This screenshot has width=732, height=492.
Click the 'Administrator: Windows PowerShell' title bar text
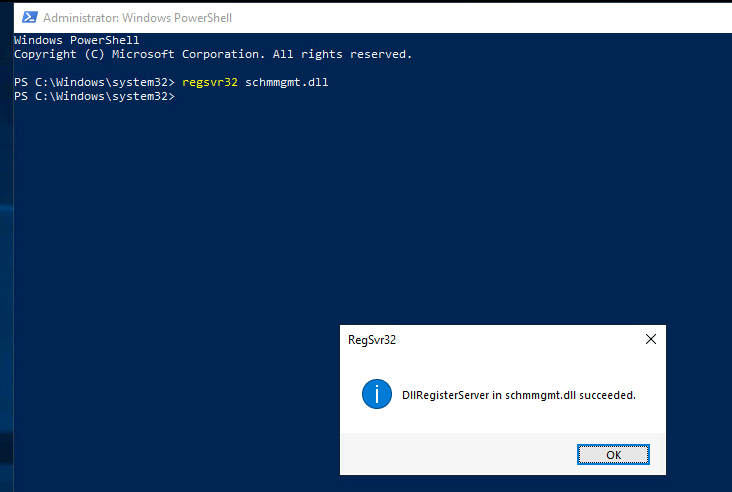[137, 18]
